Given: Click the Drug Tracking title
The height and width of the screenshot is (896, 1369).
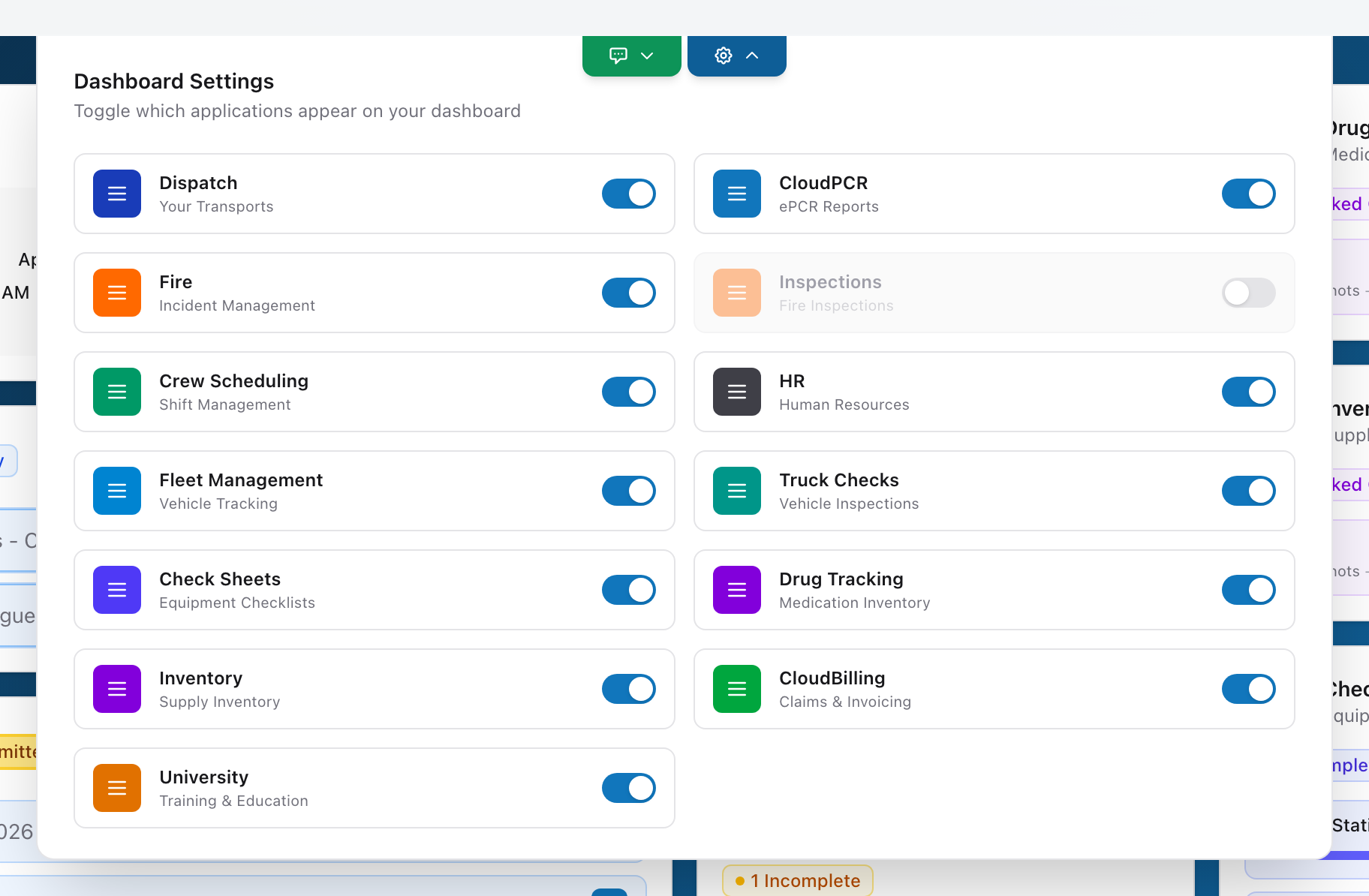Looking at the screenshot, I should click(x=841, y=579).
